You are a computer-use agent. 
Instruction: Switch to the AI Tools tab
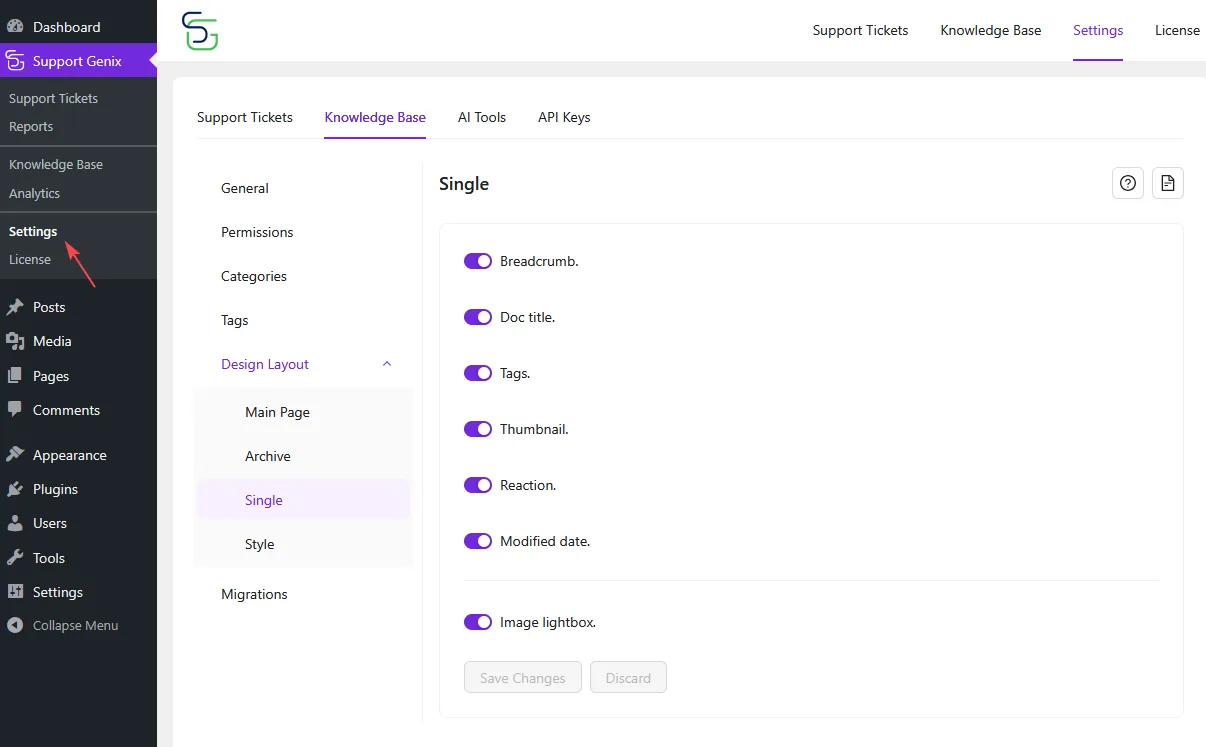[481, 117]
